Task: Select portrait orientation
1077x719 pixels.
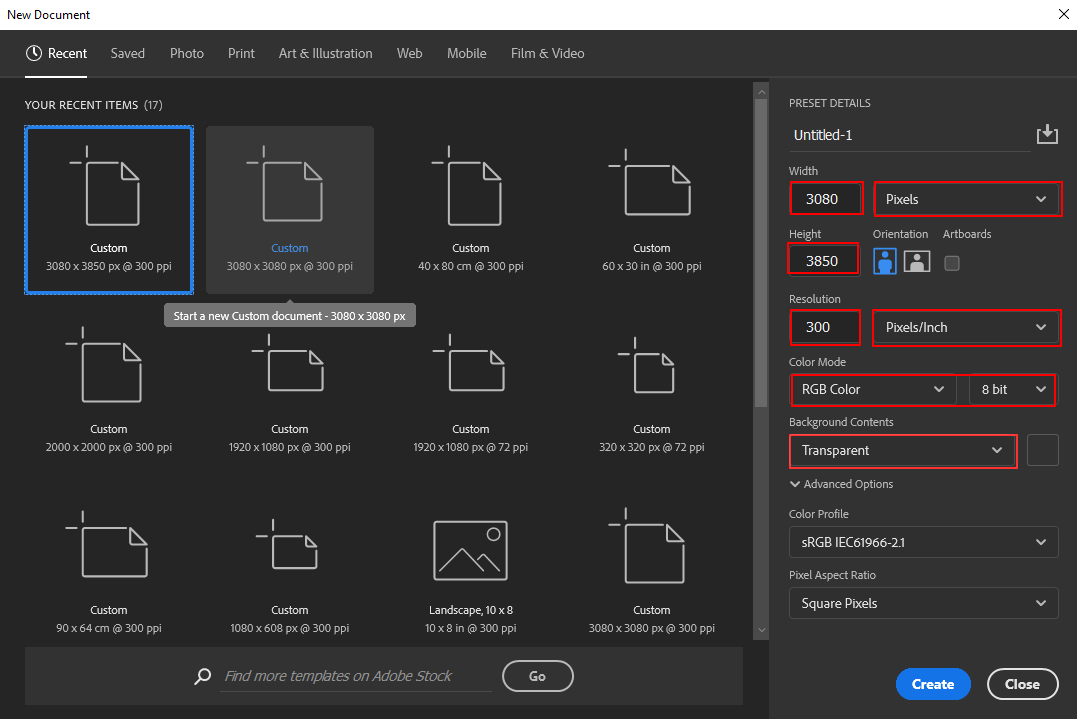Action: point(884,262)
